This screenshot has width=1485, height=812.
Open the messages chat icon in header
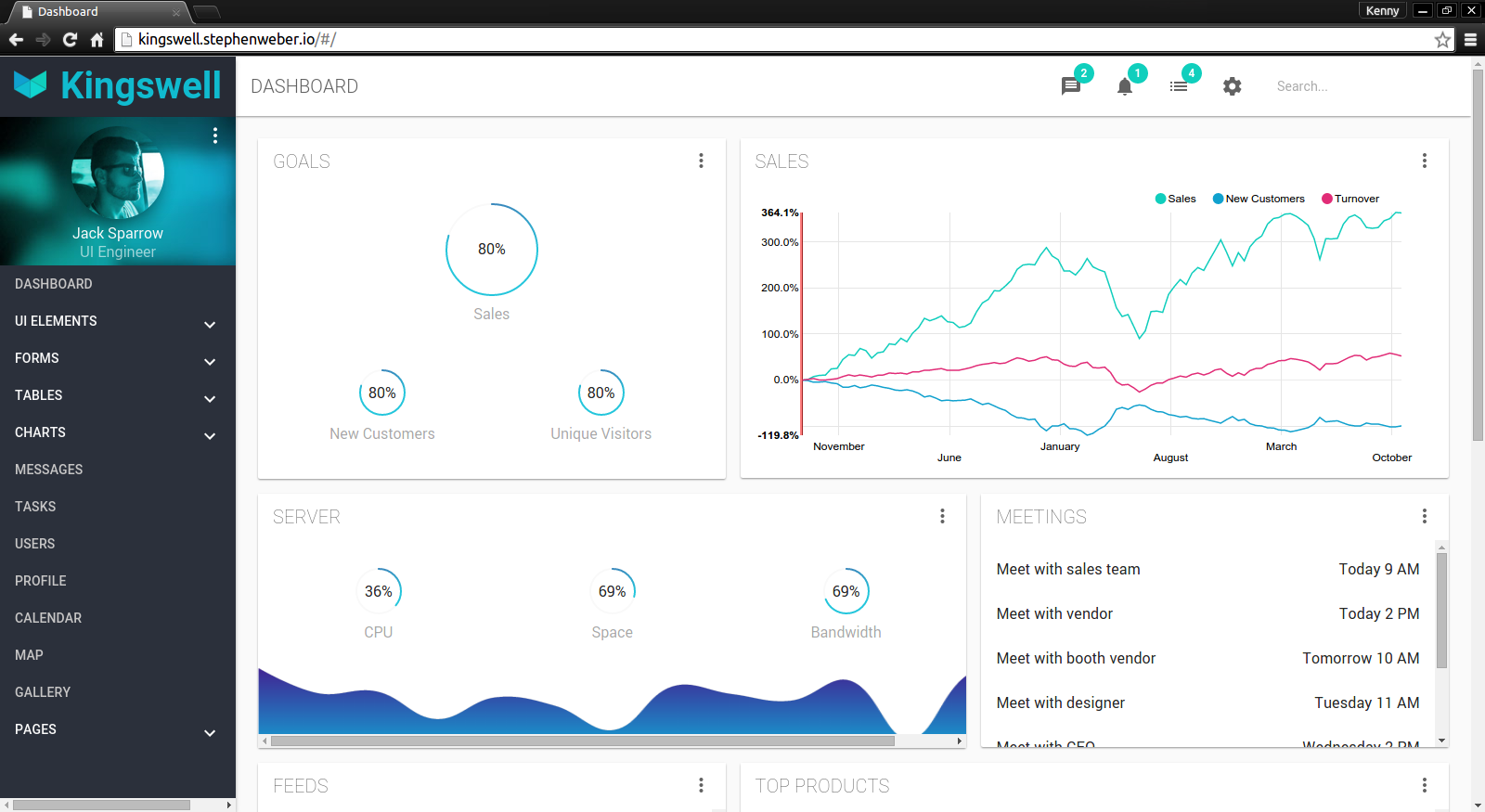[x=1071, y=86]
